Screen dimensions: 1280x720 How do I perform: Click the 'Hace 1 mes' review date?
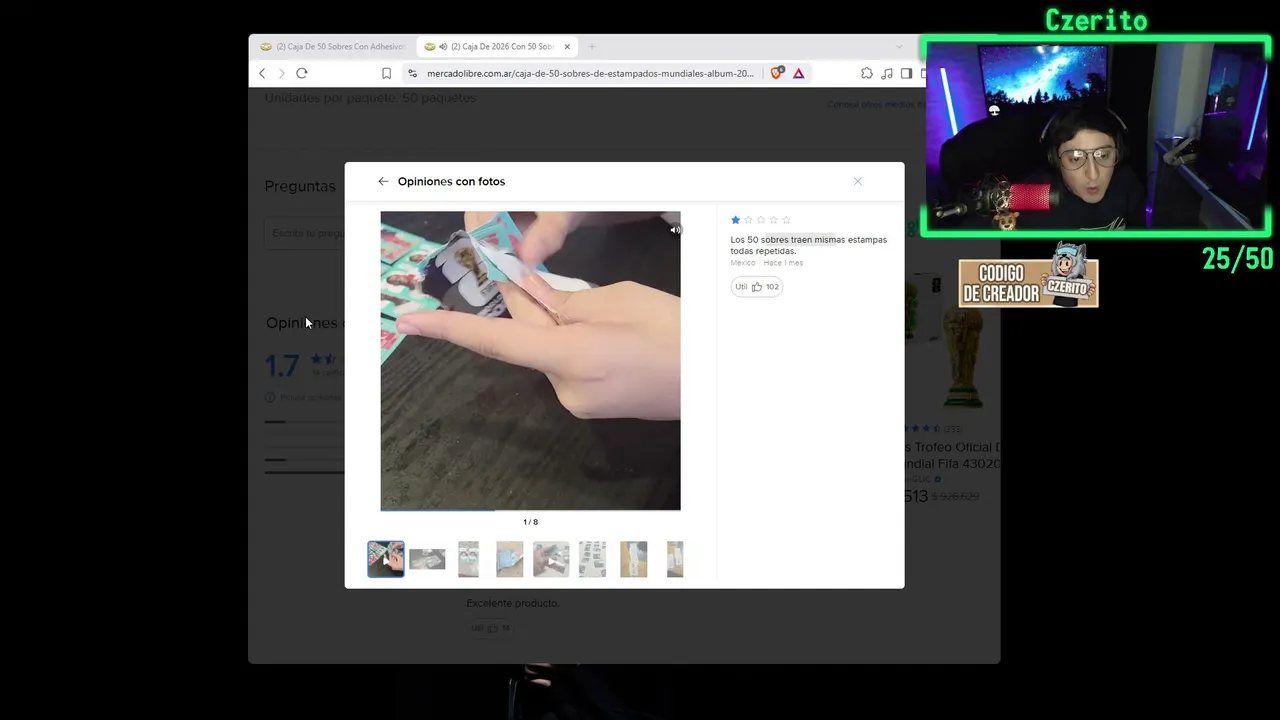(783, 263)
